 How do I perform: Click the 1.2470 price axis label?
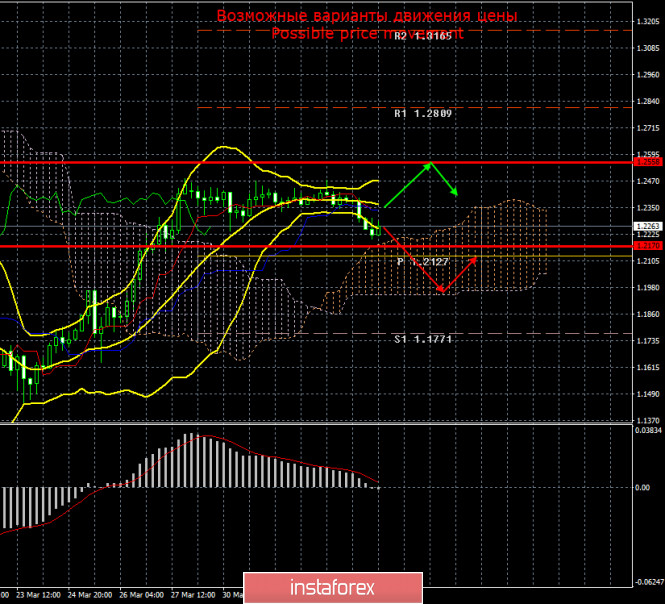pos(648,181)
